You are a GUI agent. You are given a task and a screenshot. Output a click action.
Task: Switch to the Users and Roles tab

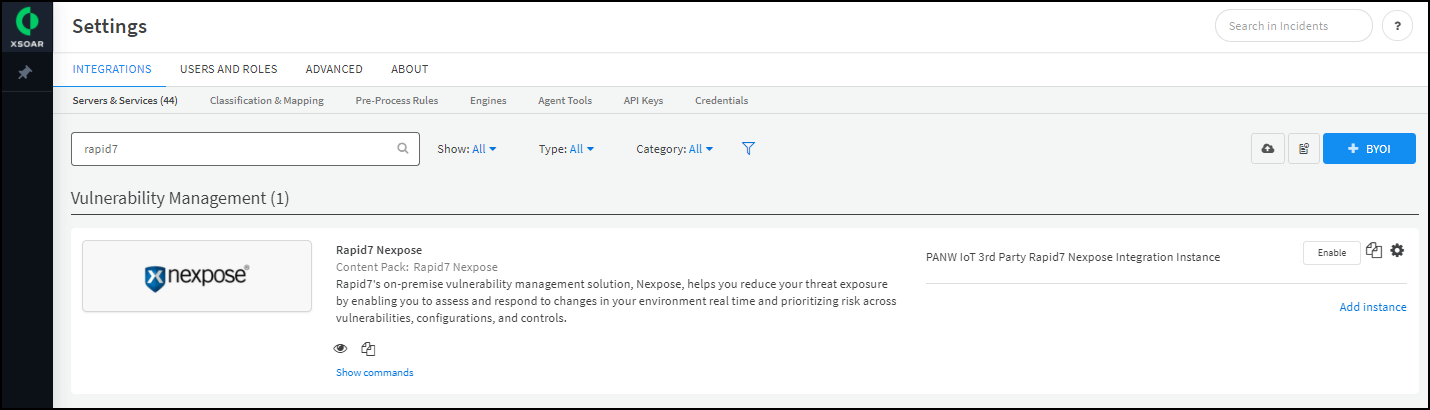coord(228,69)
